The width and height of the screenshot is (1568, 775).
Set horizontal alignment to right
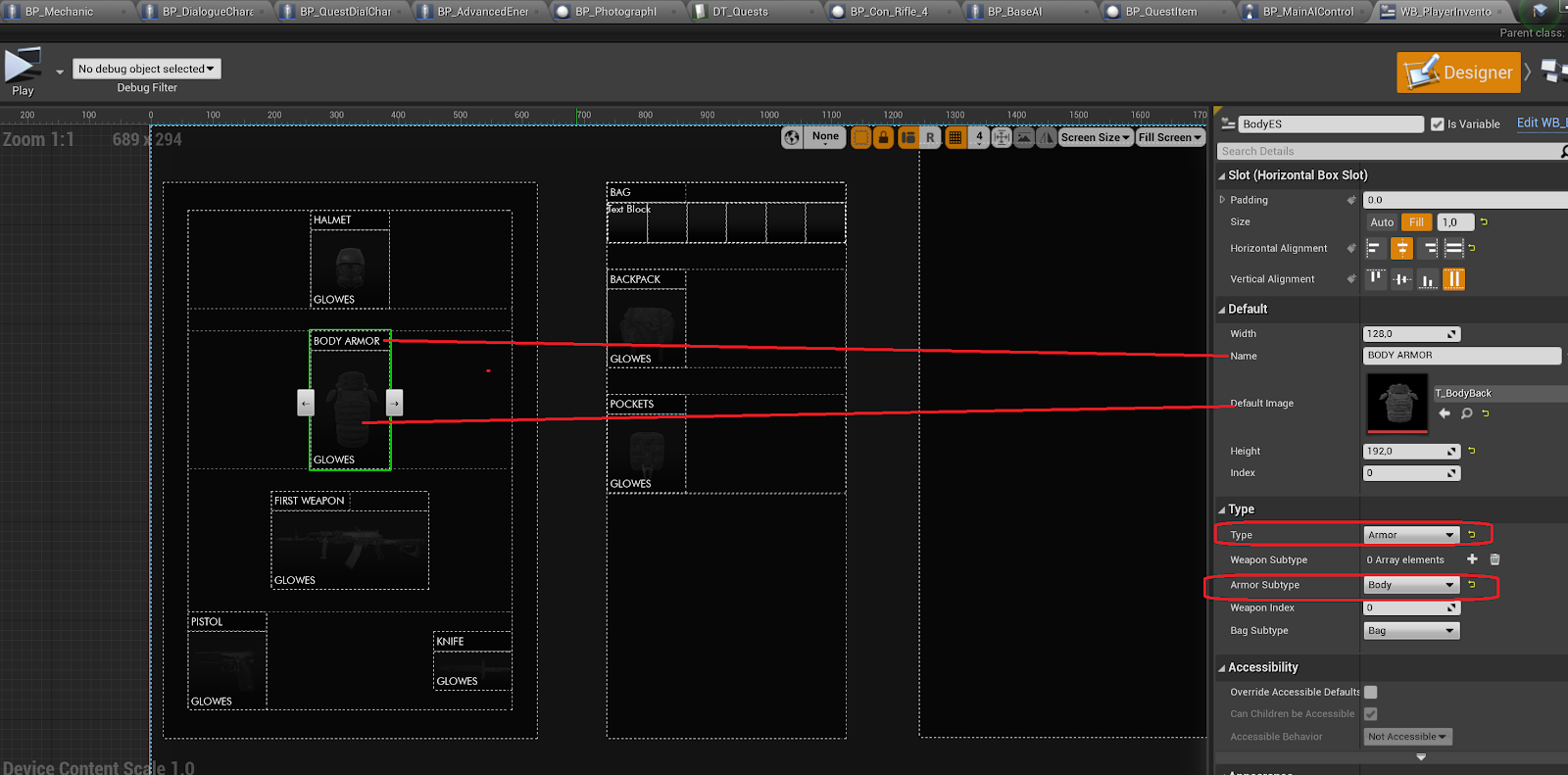[x=1430, y=249]
